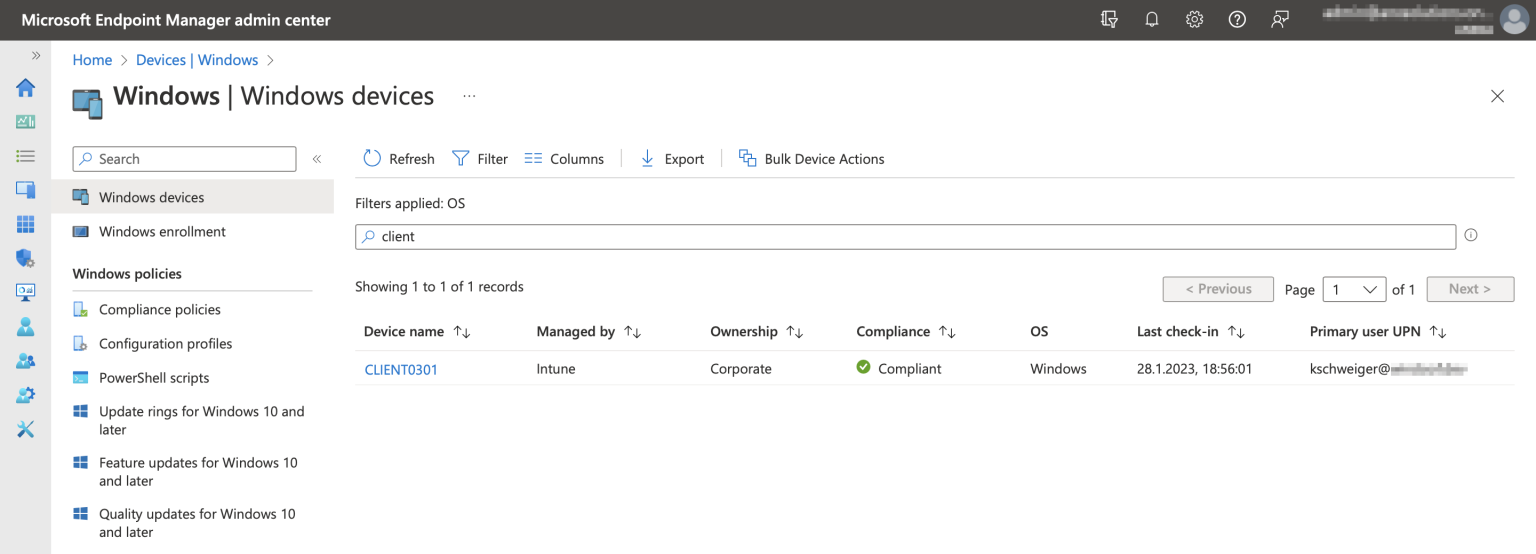Viewport: 1536px width, 554px height.
Task: Click Filter in the toolbar
Action: [480, 158]
